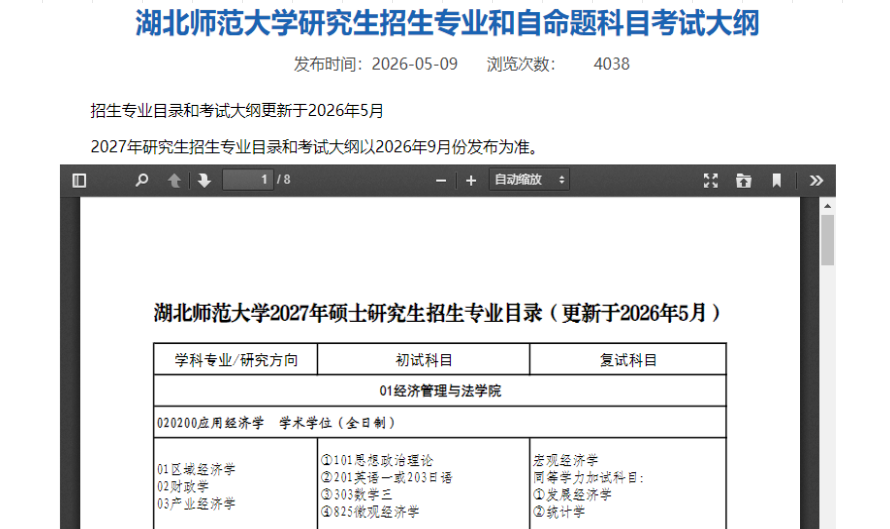890x529 pixels.
Task: Click the publish date 2026-05-09
Action: (414, 64)
